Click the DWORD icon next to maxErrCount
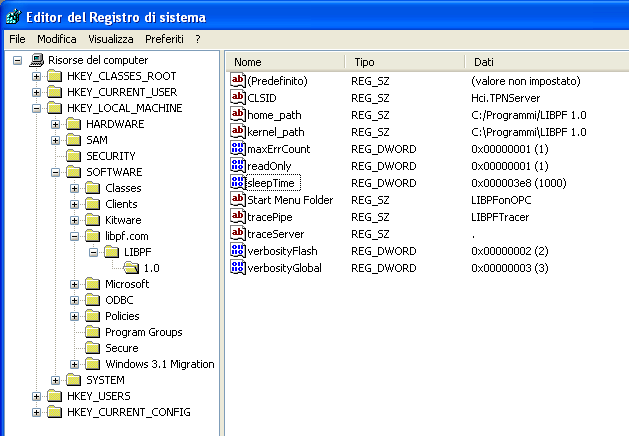 238,148
